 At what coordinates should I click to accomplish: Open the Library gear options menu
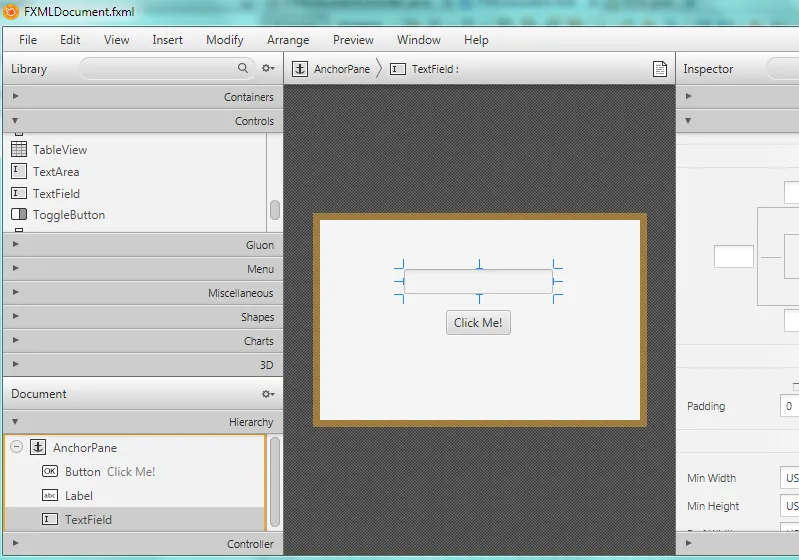click(268, 68)
